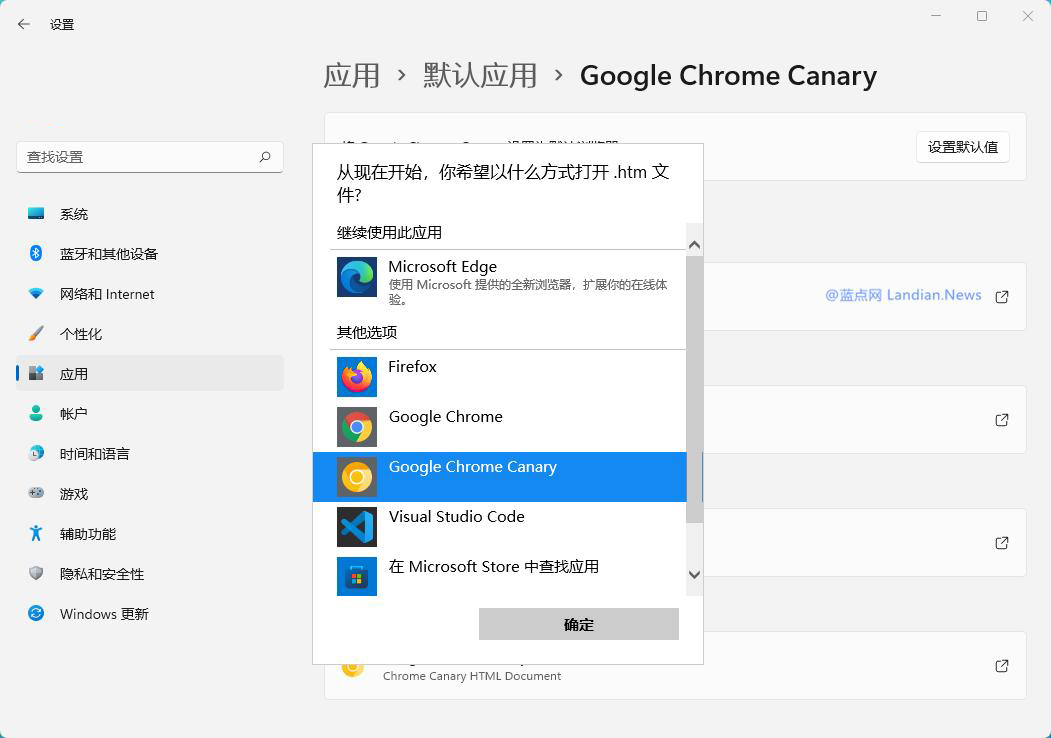Click the 查找设置 search field
Screen dimensions: 1051x738
[x=149, y=157]
